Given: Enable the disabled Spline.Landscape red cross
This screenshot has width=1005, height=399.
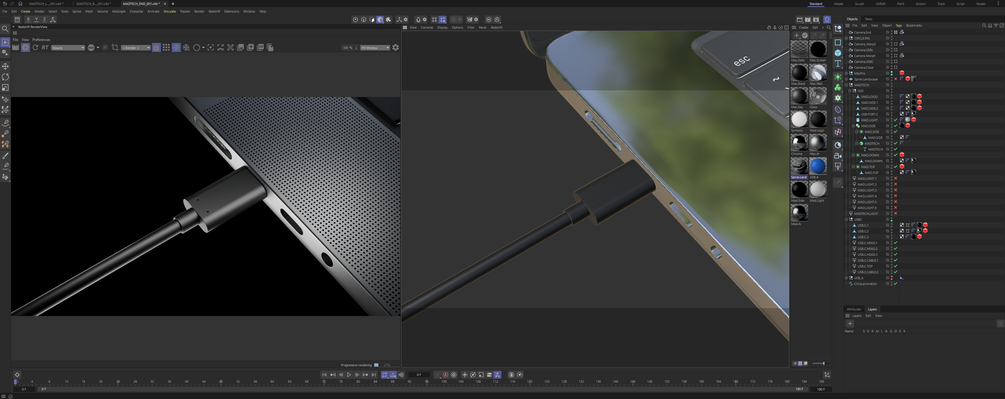Looking at the screenshot, I should (895, 79).
